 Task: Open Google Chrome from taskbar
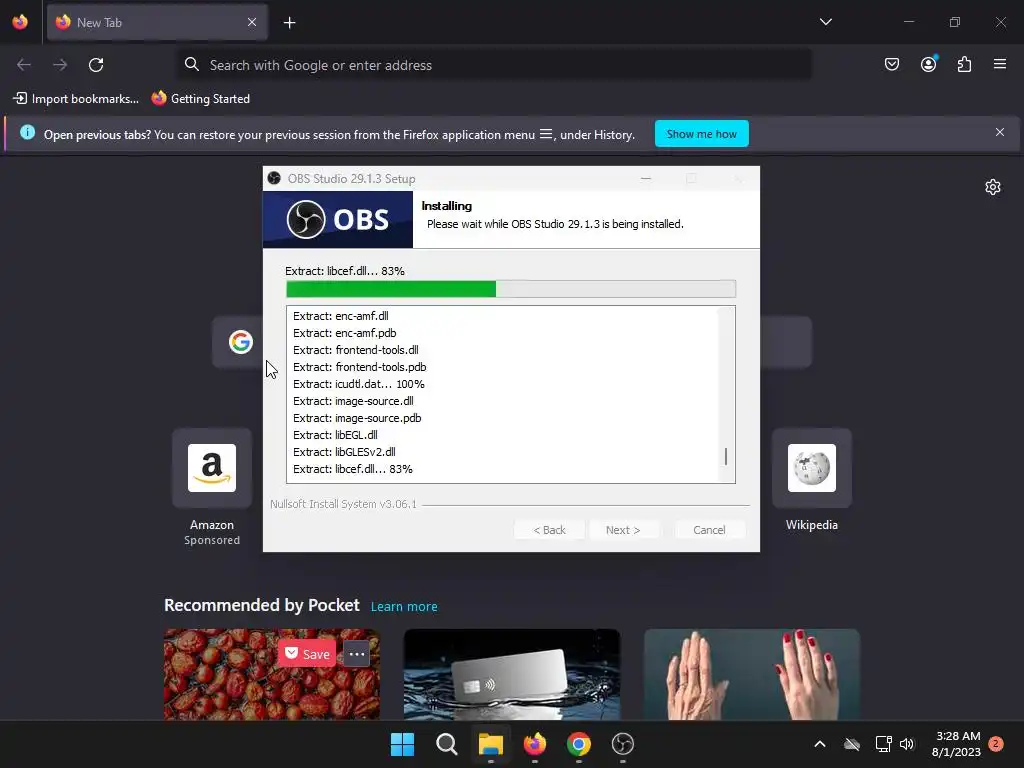tap(579, 744)
